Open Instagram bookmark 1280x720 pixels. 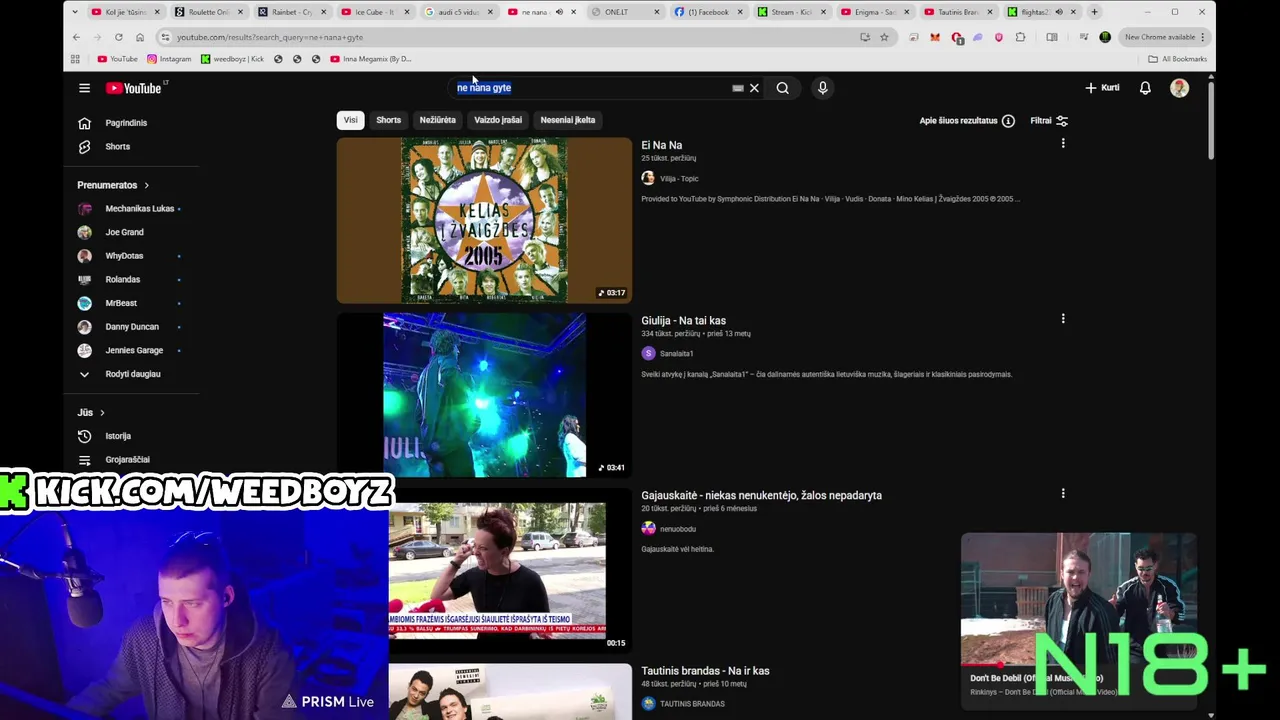click(168, 59)
